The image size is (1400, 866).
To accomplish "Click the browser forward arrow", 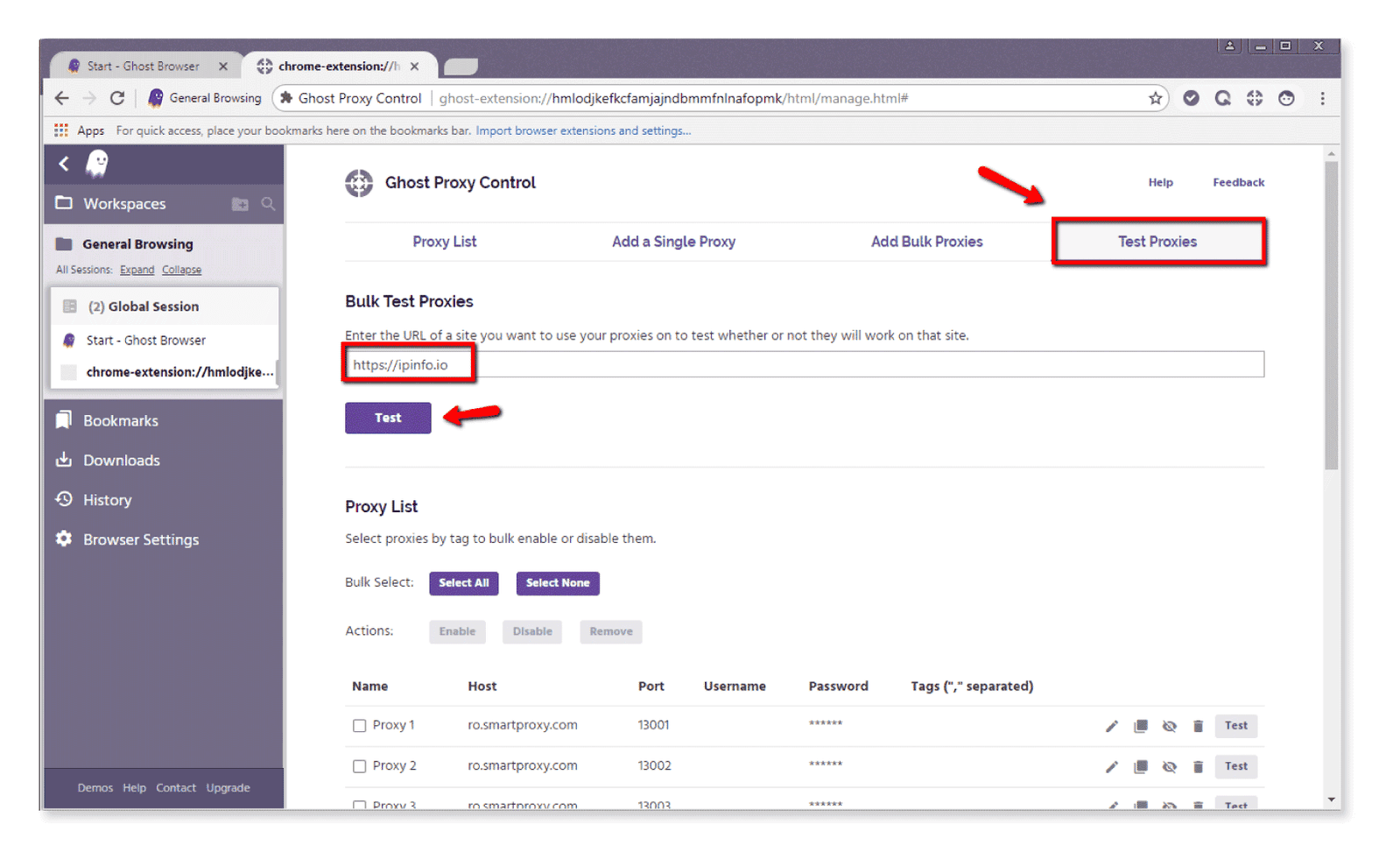I will click(x=89, y=98).
